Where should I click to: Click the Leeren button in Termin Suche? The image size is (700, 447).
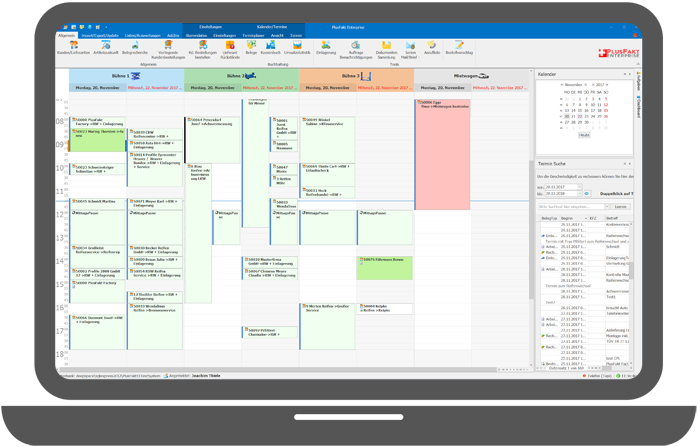[x=621, y=207]
